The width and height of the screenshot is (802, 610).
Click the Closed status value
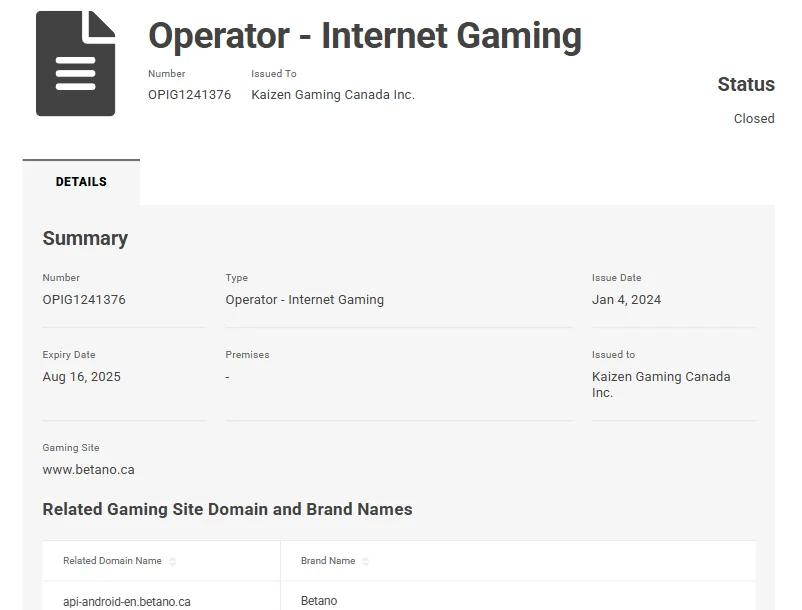pos(754,119)
